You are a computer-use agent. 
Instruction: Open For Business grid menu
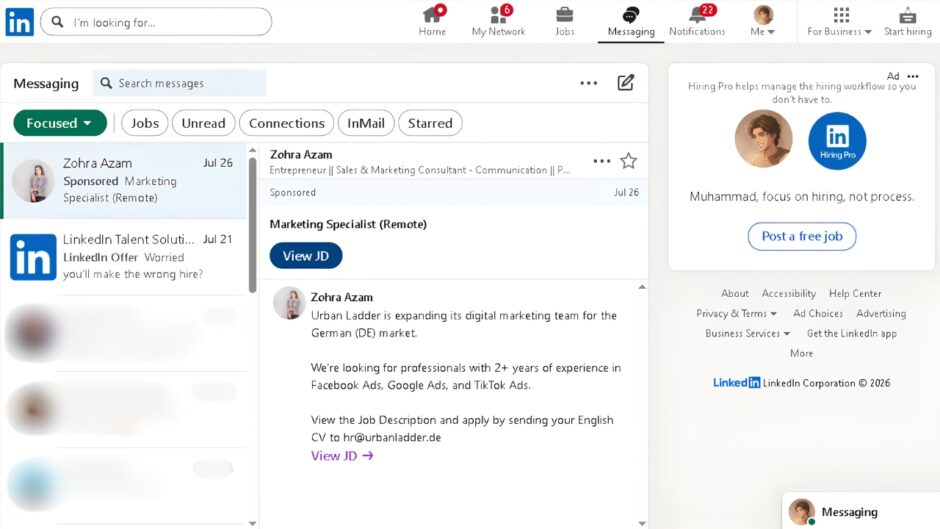pyautogui.click(x=839, y=22)
